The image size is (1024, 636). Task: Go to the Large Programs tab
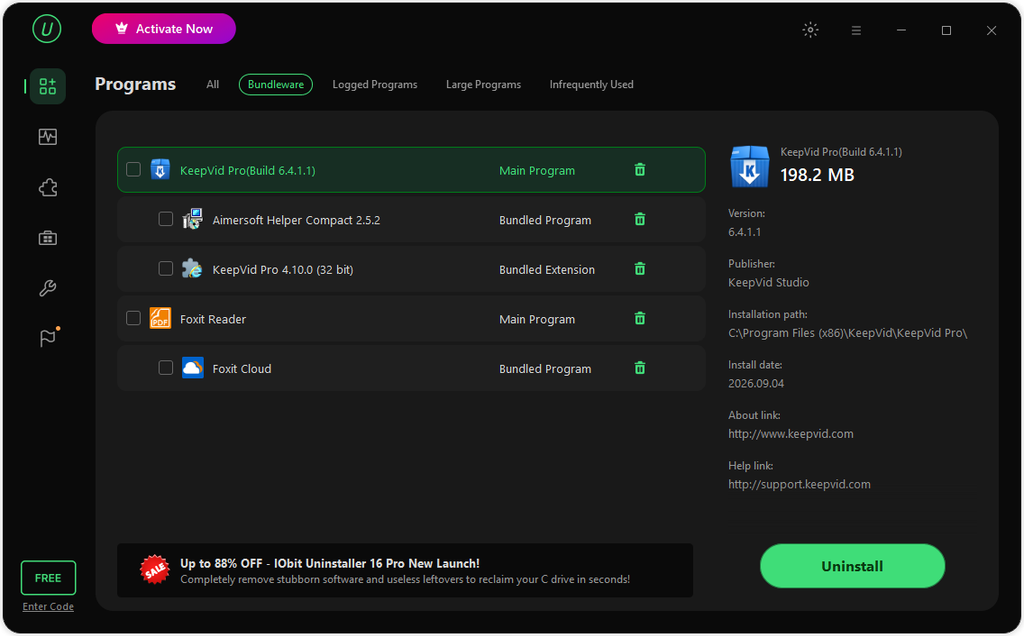coord(483,84)
